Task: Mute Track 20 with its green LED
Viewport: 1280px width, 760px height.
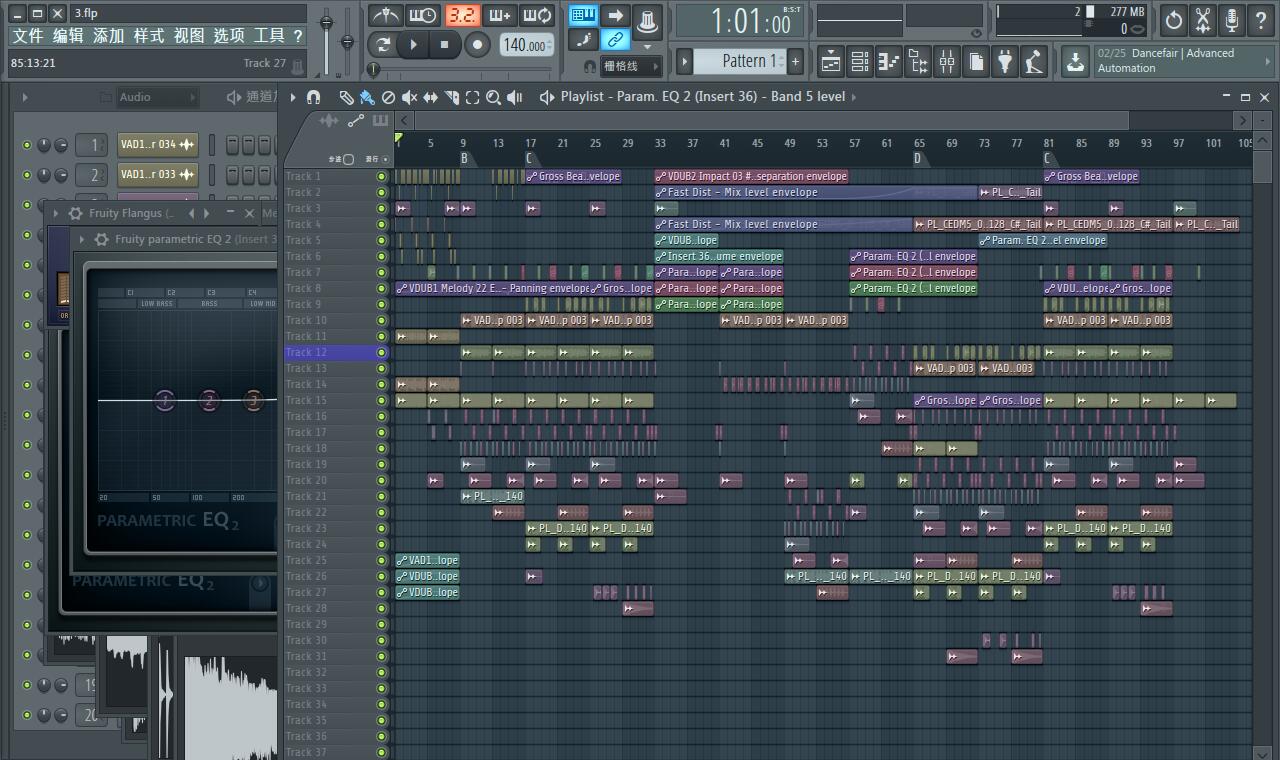Action: pos(381,480)
